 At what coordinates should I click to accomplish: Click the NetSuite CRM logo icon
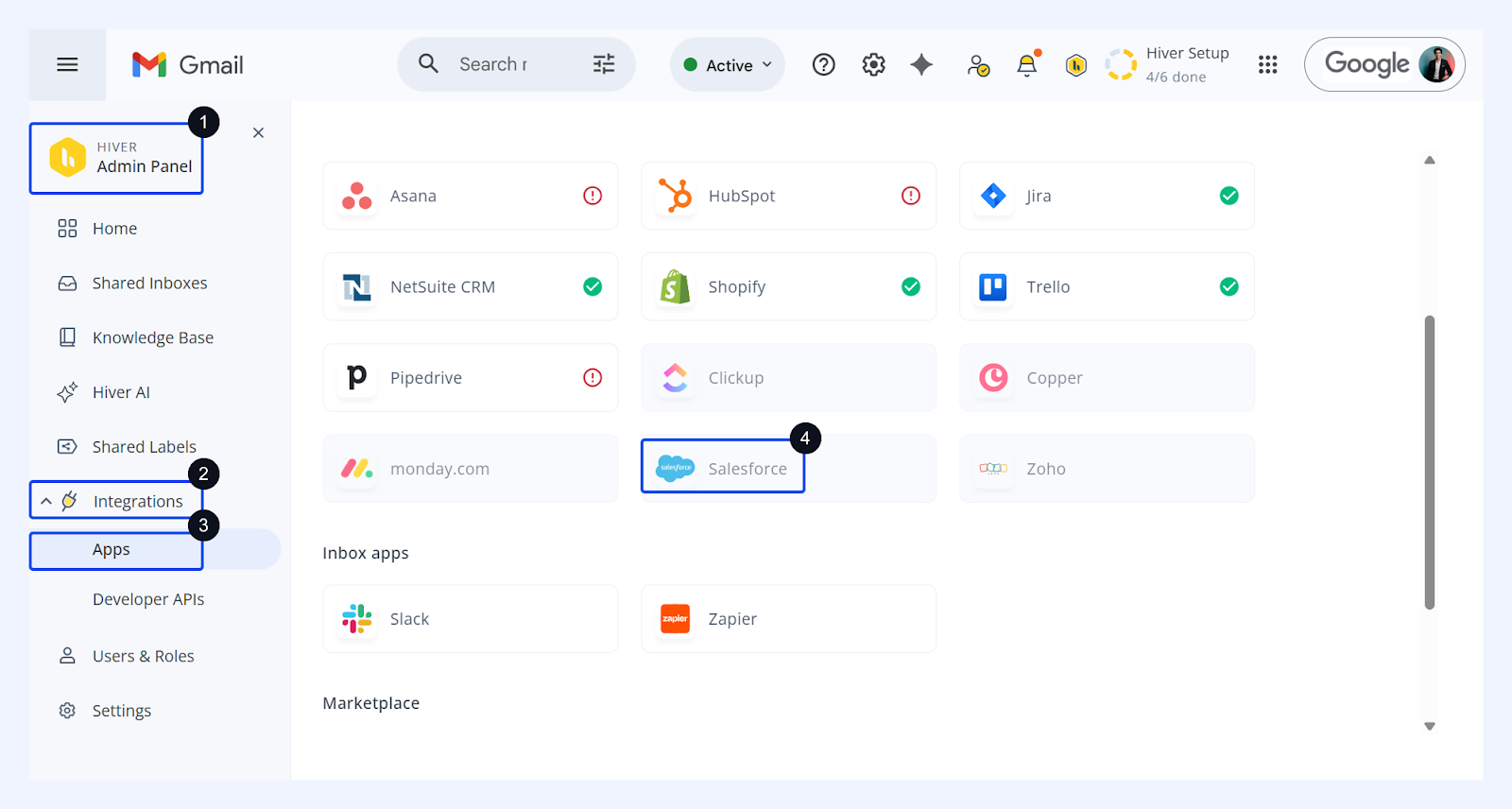tap(357, 286)
